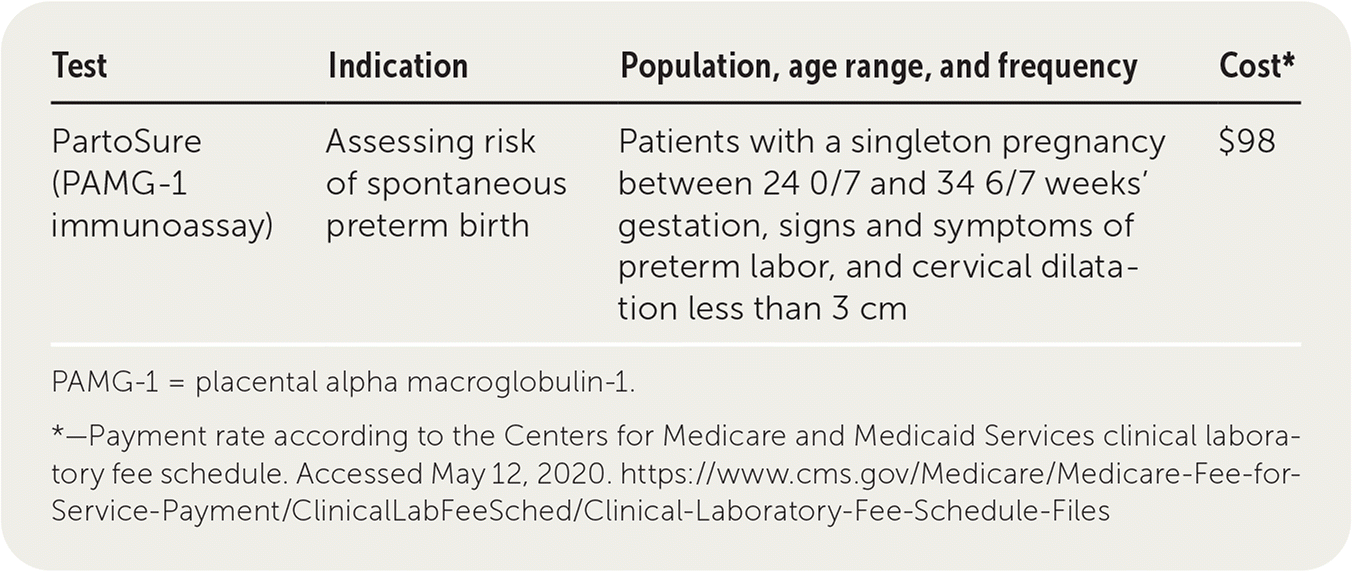Click "Assessing risk" in the Indication cell
This screenshot has height=571, width=1352.
(x=430, y=142)
